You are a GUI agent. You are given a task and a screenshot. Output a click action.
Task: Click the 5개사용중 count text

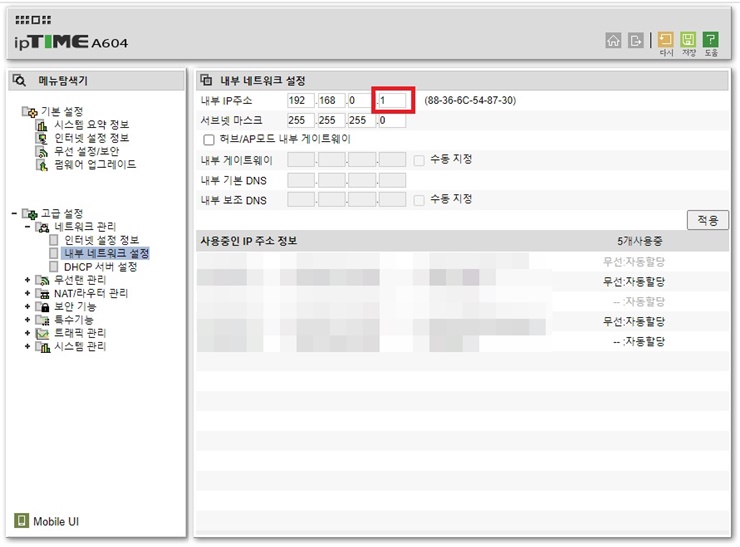(x=640, y=241)
